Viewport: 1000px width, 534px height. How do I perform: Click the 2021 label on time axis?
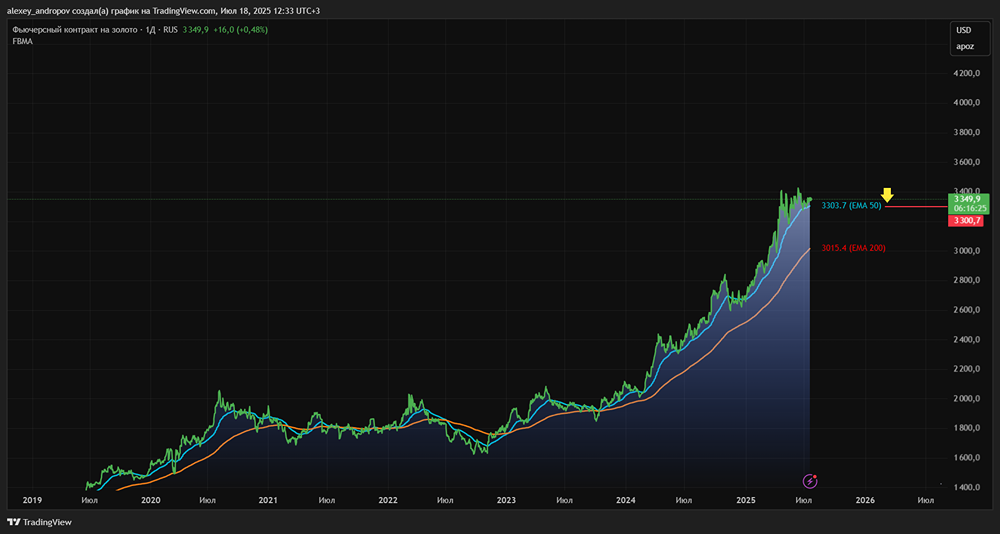tap(268, 501)
